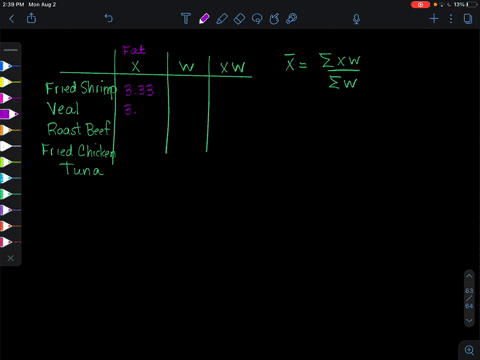Open the Ruler/tape tool

coord(292,19)
